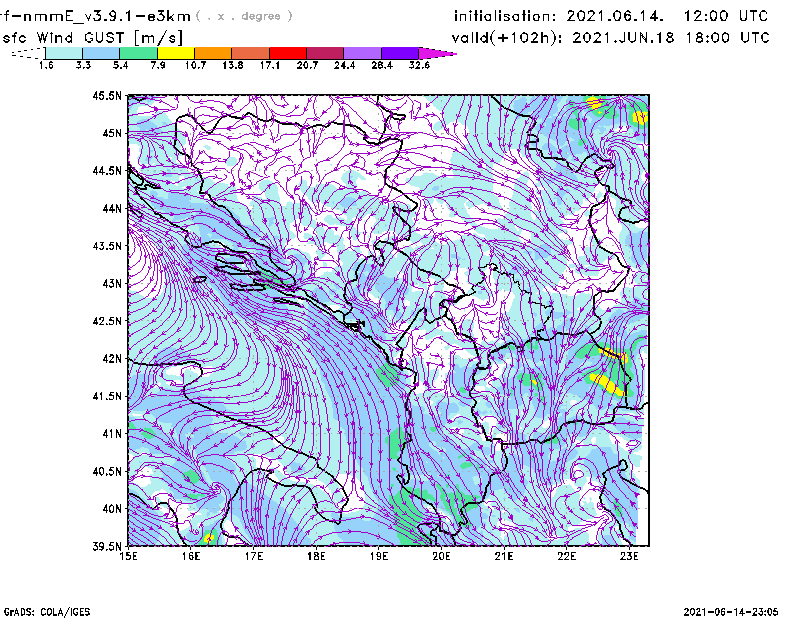Click the model name text ending 'e3km'
This screenshot has height=618, width=800.
pos(95,16)
